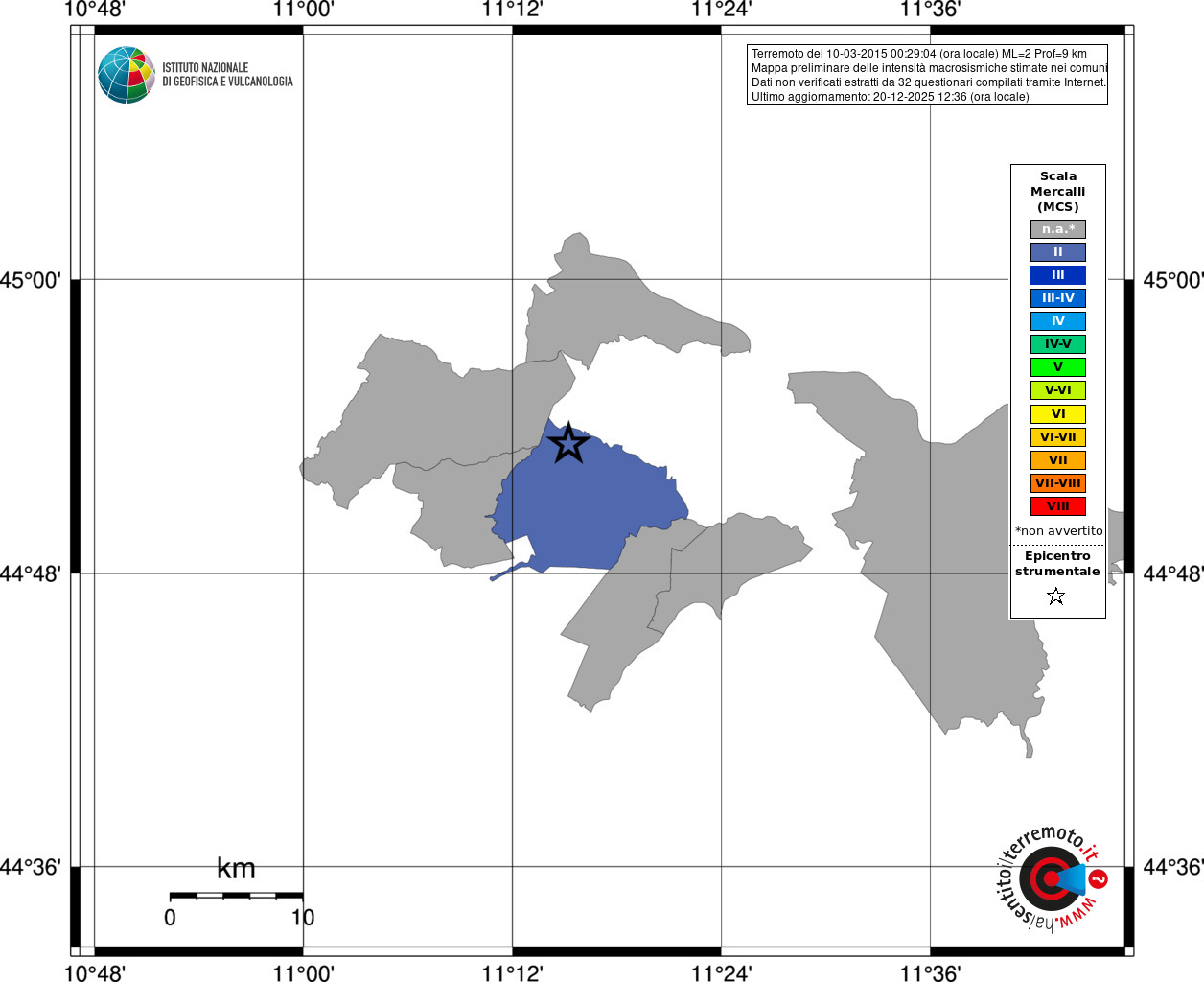Select the VI-VII intensity legend swatch
This screenshot has height=982, width=1204.
click(1058, 437)
